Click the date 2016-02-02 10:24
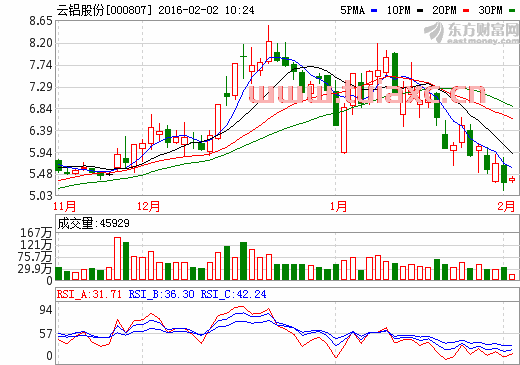 [x=206, y=10]
